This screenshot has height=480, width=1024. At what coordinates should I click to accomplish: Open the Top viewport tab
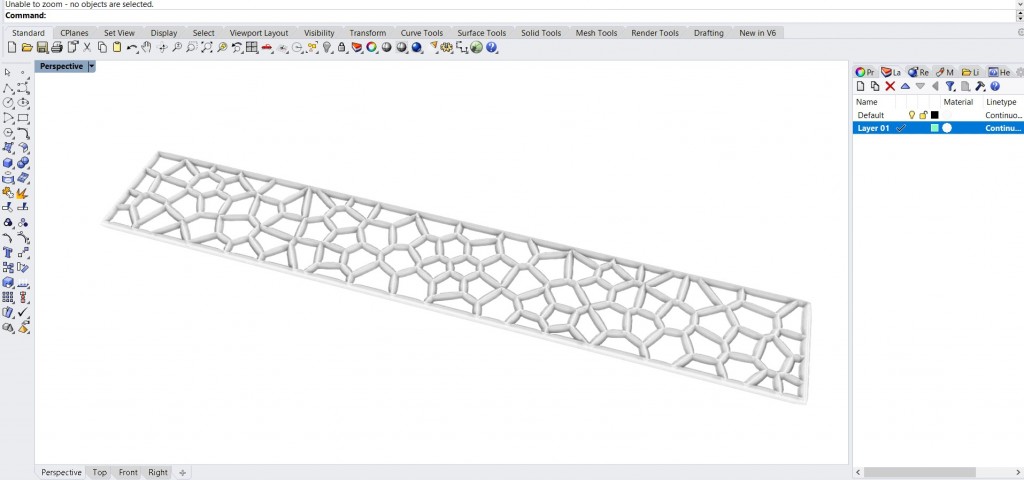pyautogui.click(x=99, y=472)
